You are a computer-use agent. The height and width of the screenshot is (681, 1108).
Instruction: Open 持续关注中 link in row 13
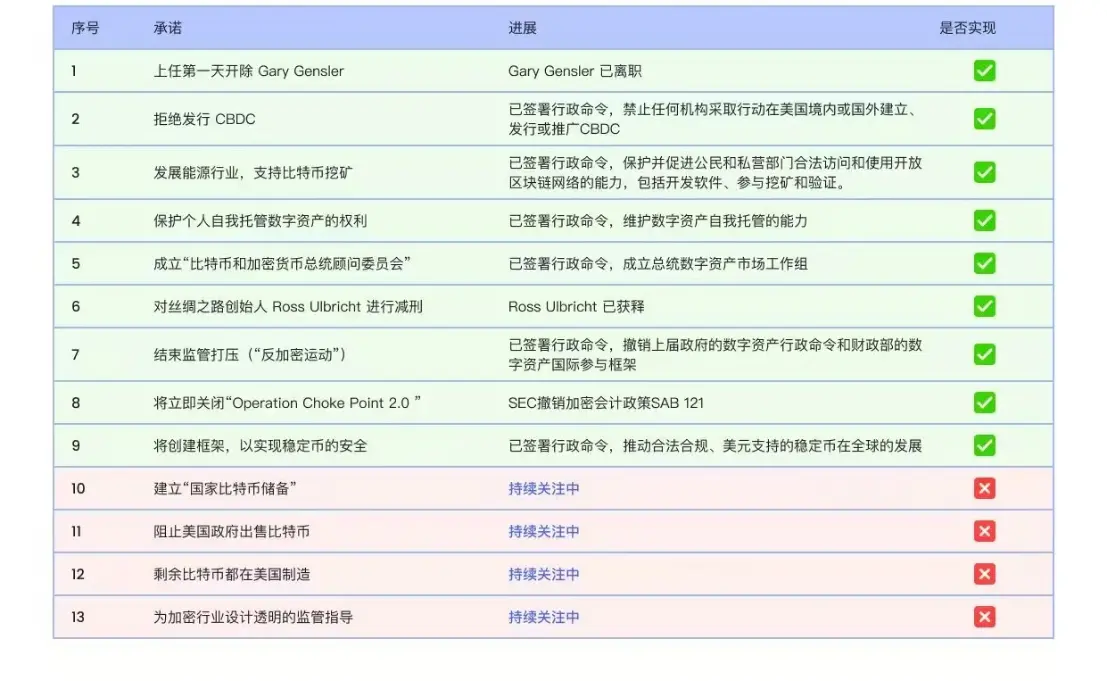click(x=543, y=617)
